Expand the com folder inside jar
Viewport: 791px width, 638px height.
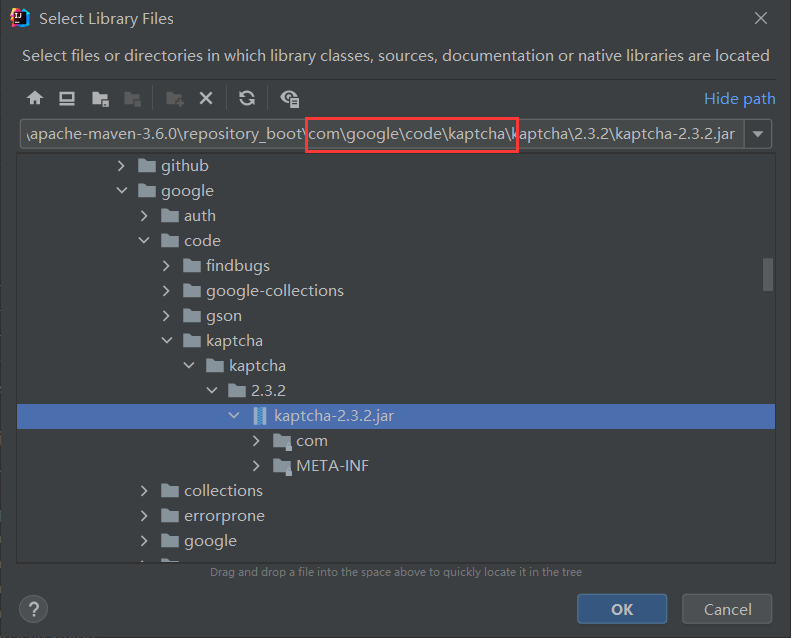(256, 440)
